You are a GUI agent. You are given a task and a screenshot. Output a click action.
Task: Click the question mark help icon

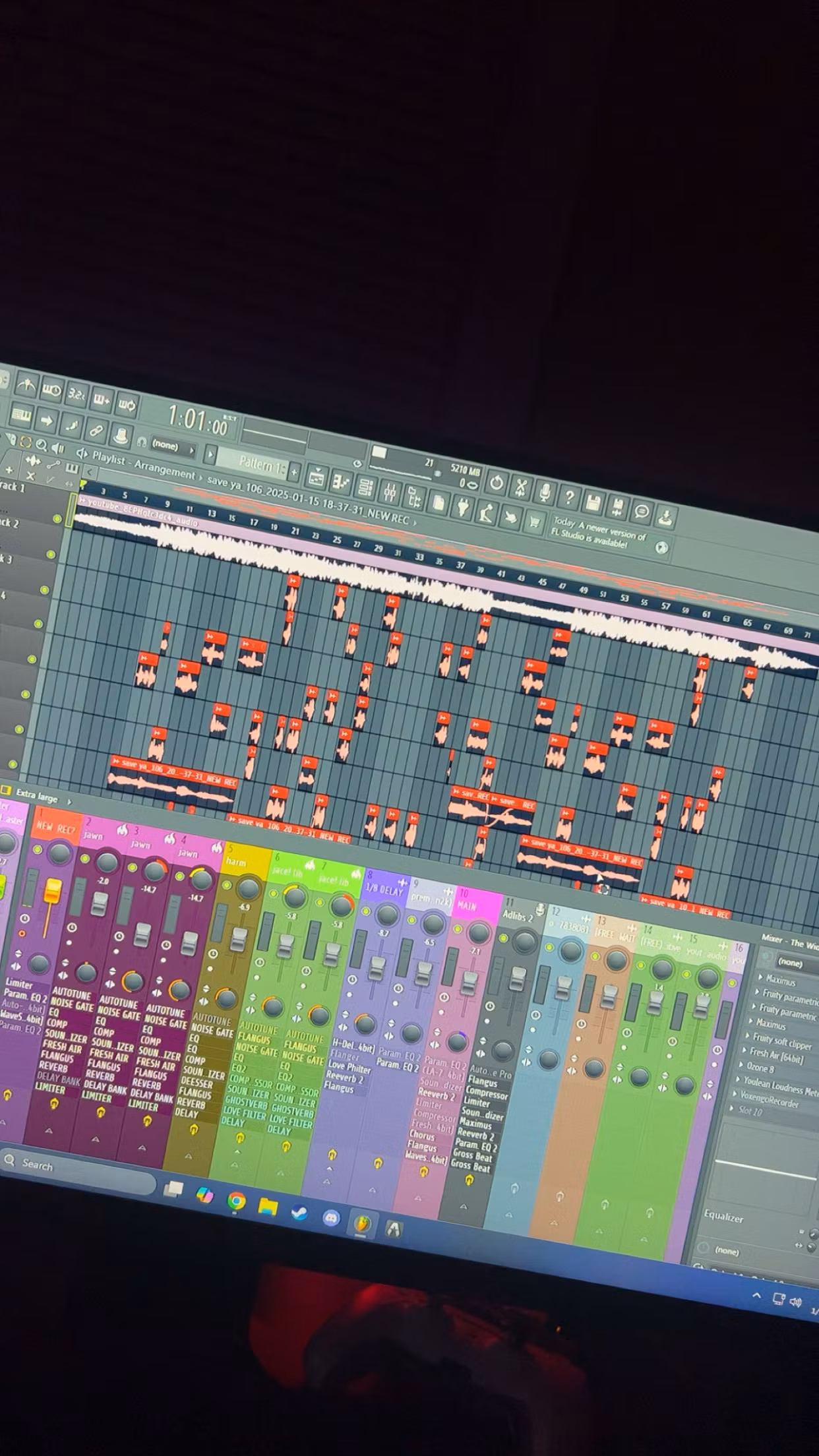tap(568, 498)
